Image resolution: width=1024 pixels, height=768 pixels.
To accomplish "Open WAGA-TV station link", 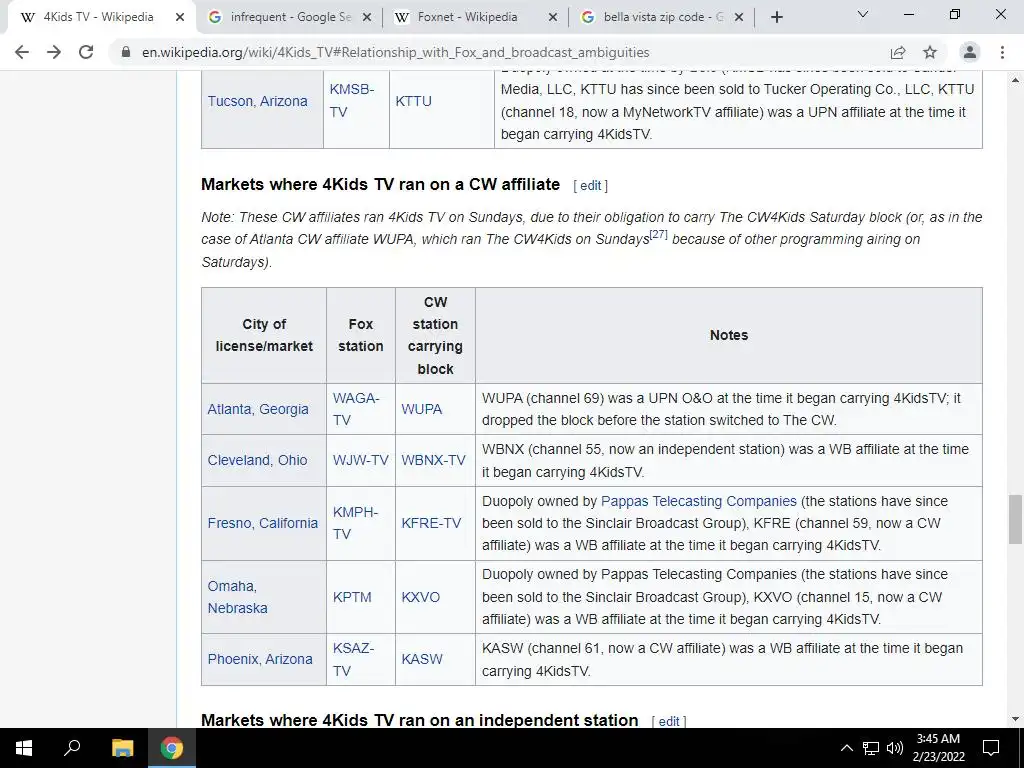I will tap(355, 409).
